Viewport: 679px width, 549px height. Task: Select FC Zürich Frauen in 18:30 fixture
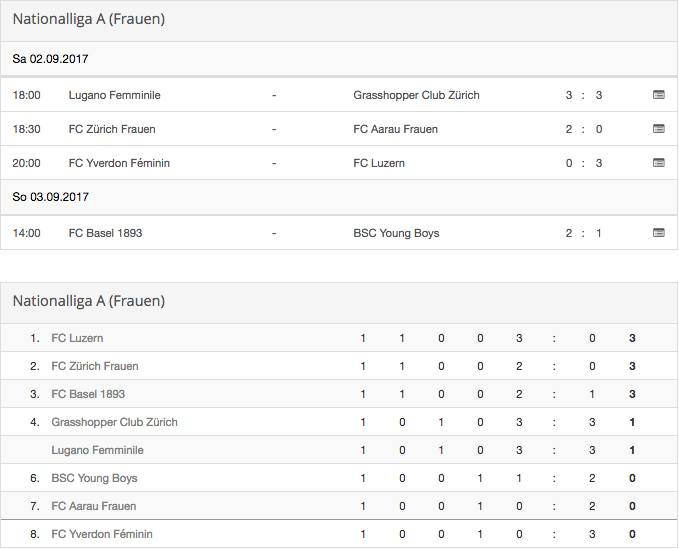point(112,129)
